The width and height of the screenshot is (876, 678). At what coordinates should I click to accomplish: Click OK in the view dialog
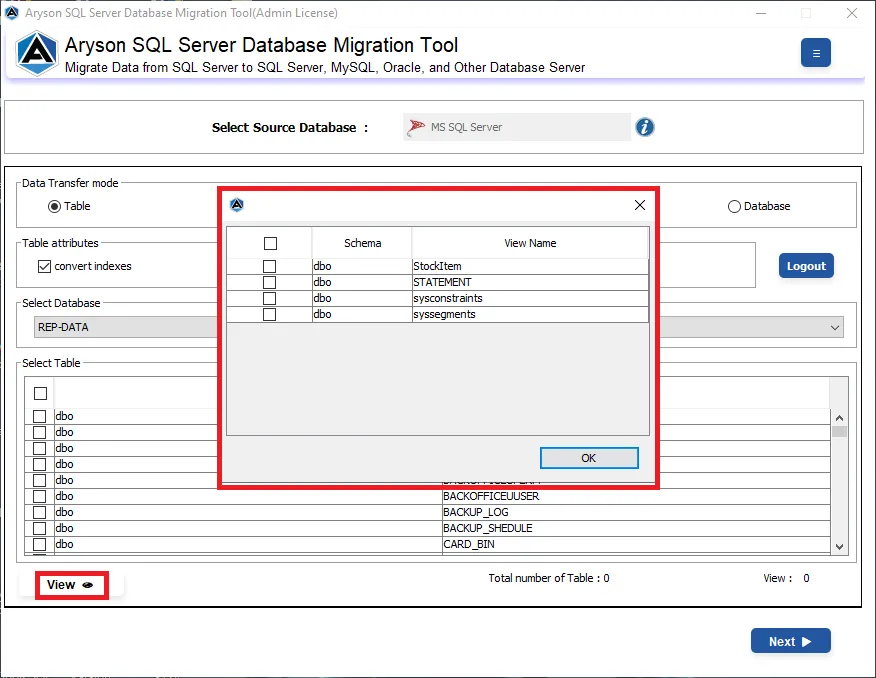[589, 458]
